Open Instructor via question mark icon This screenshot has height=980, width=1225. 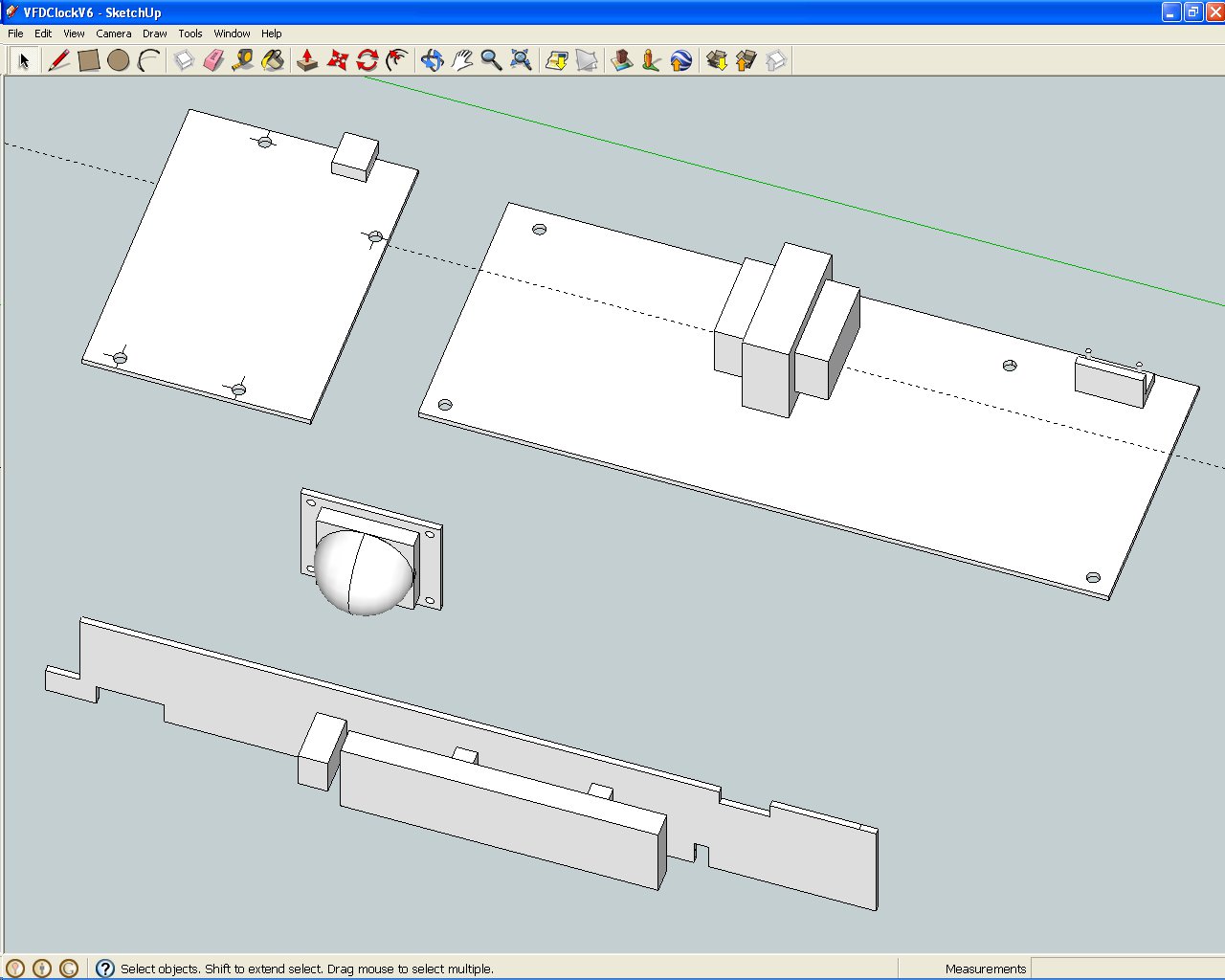[105, 969]
